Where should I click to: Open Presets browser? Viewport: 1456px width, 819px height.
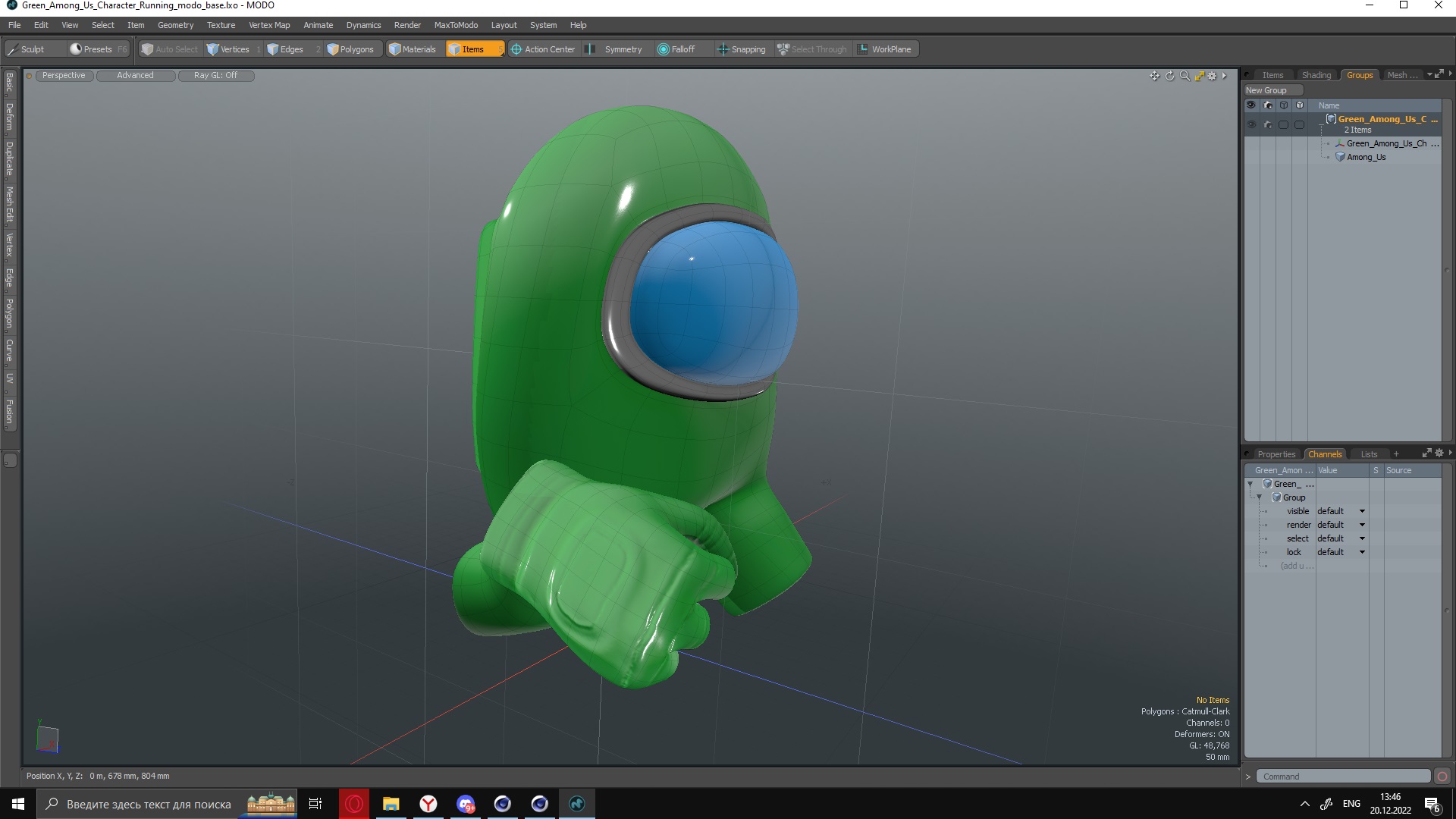tap(99, 49)
